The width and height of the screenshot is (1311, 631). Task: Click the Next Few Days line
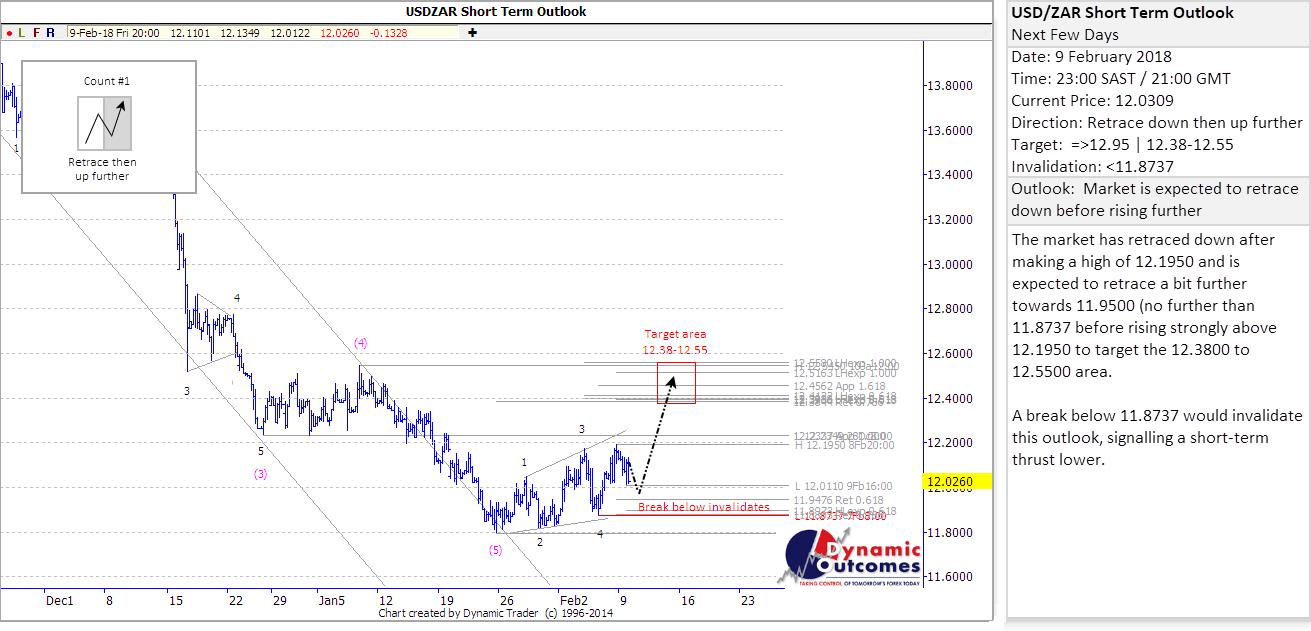(x=1067, y=35)
